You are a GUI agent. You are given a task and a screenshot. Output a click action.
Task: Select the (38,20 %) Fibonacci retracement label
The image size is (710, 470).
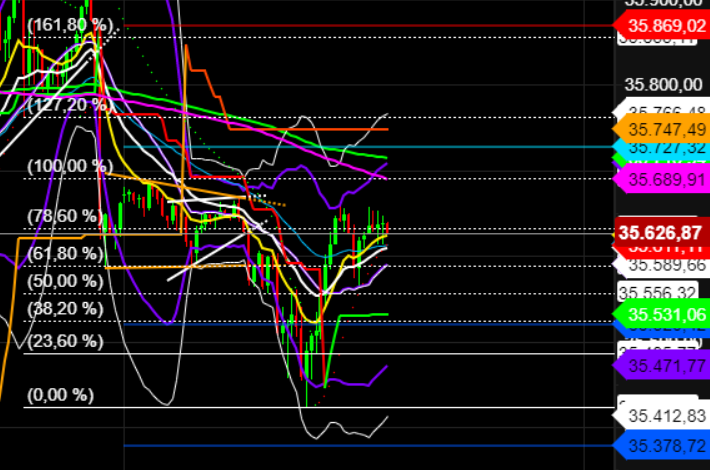coord(65,309)
